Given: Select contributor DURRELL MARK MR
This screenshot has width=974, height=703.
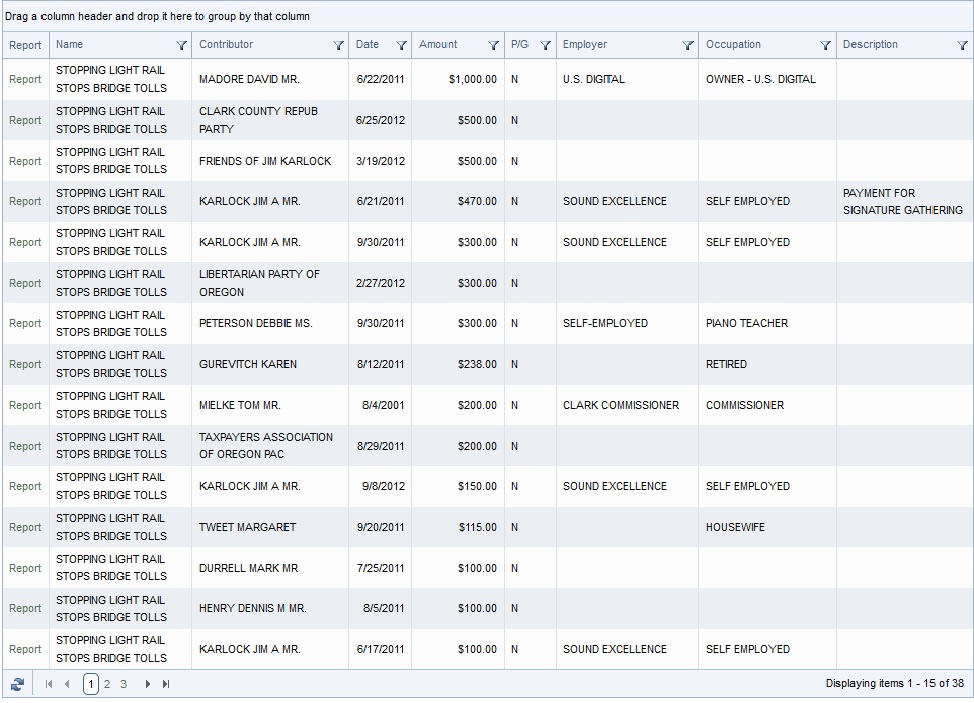Looking at the screenshot, I should [x=248, y=568].
